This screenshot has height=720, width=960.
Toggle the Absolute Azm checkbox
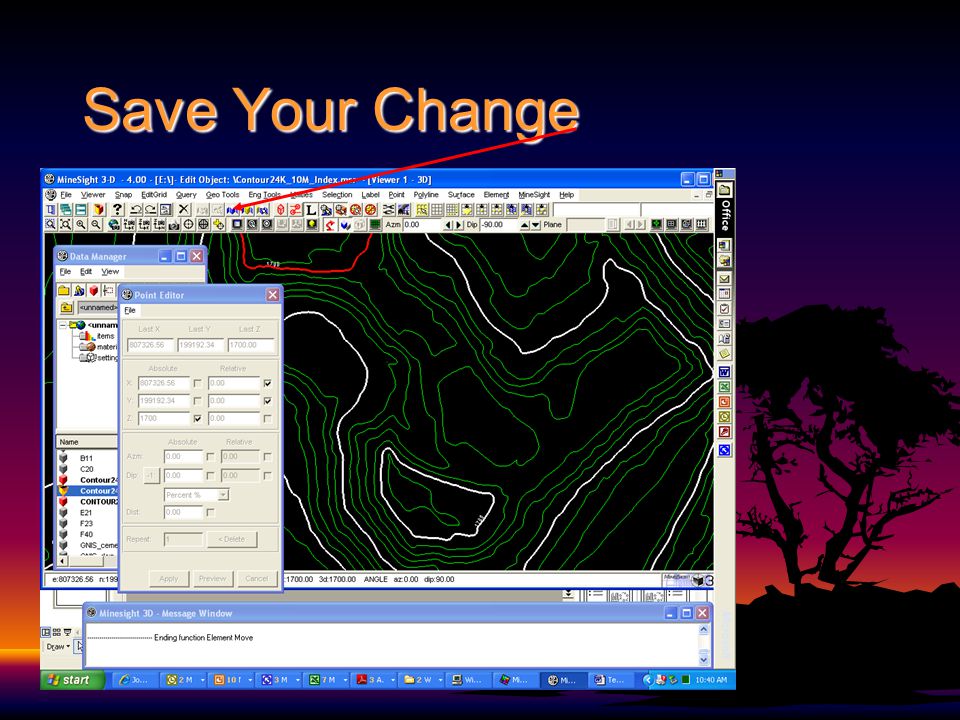click(210, 457)
